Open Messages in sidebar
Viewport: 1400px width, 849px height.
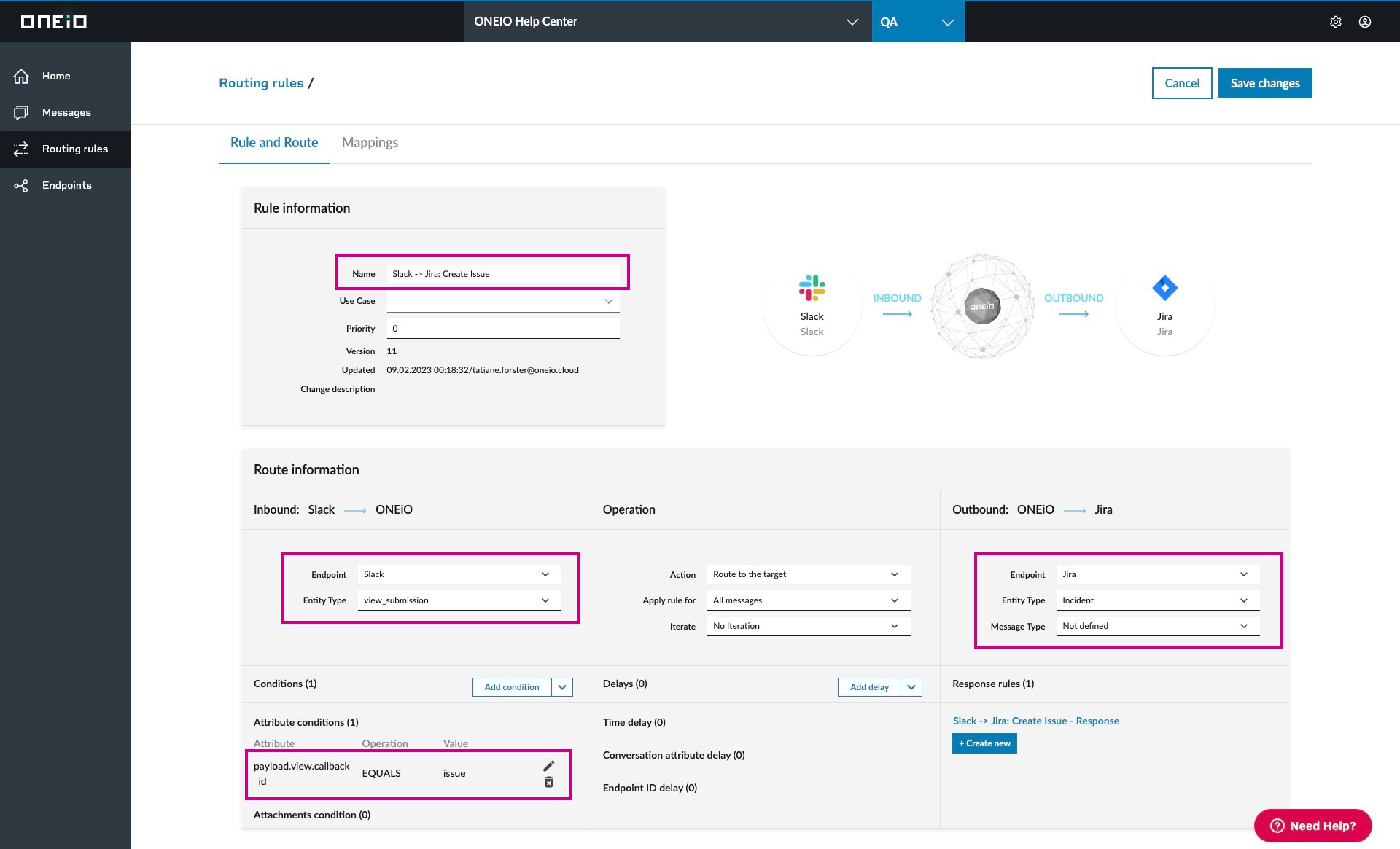coord(66,112)
